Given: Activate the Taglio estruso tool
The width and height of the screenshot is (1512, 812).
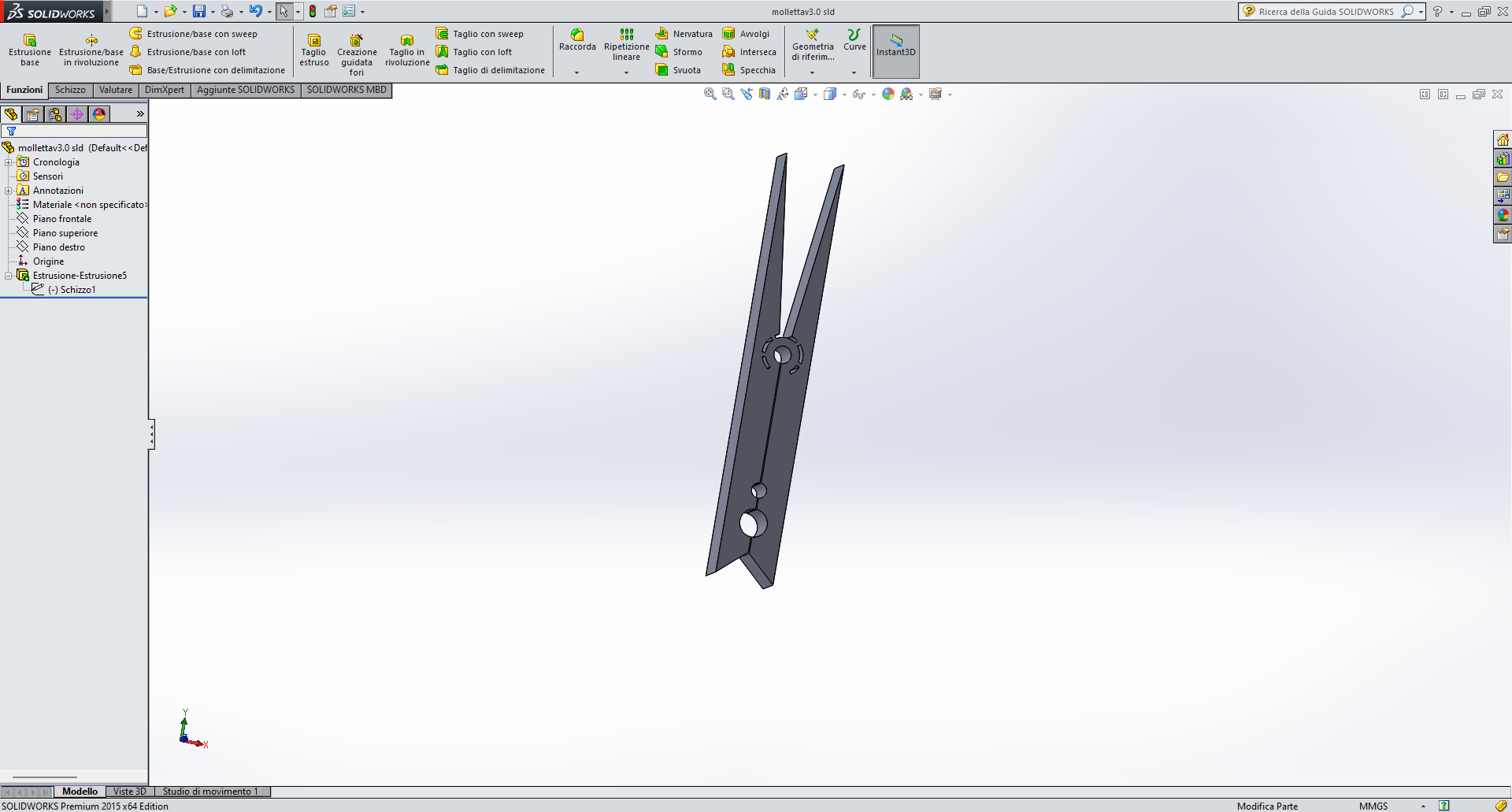Looking at the screenshot, I should pos(314,50).
